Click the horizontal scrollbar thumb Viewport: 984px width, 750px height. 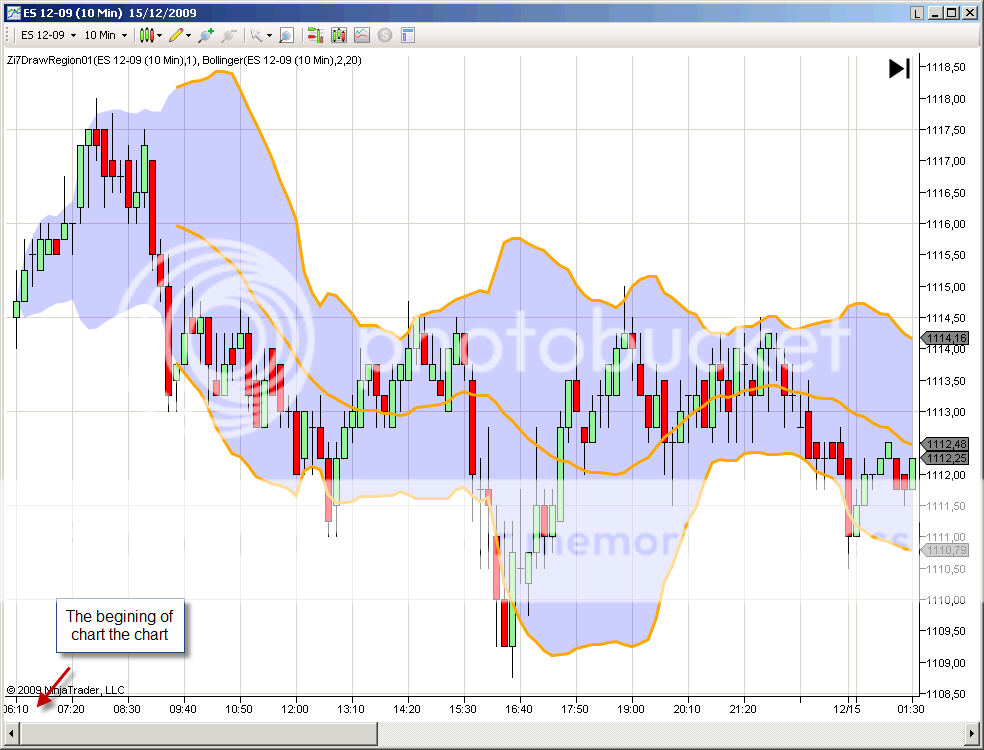point(198,734)
